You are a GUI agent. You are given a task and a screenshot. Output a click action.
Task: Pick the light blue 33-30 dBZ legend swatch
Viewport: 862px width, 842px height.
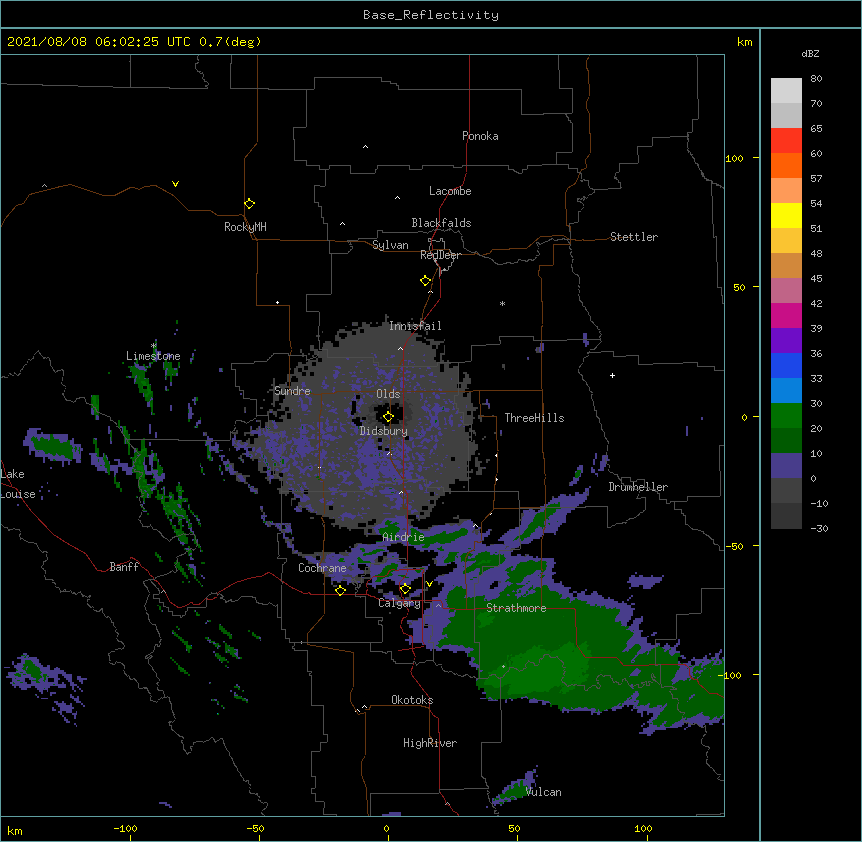pyautogui.click(x=786, y=390)
